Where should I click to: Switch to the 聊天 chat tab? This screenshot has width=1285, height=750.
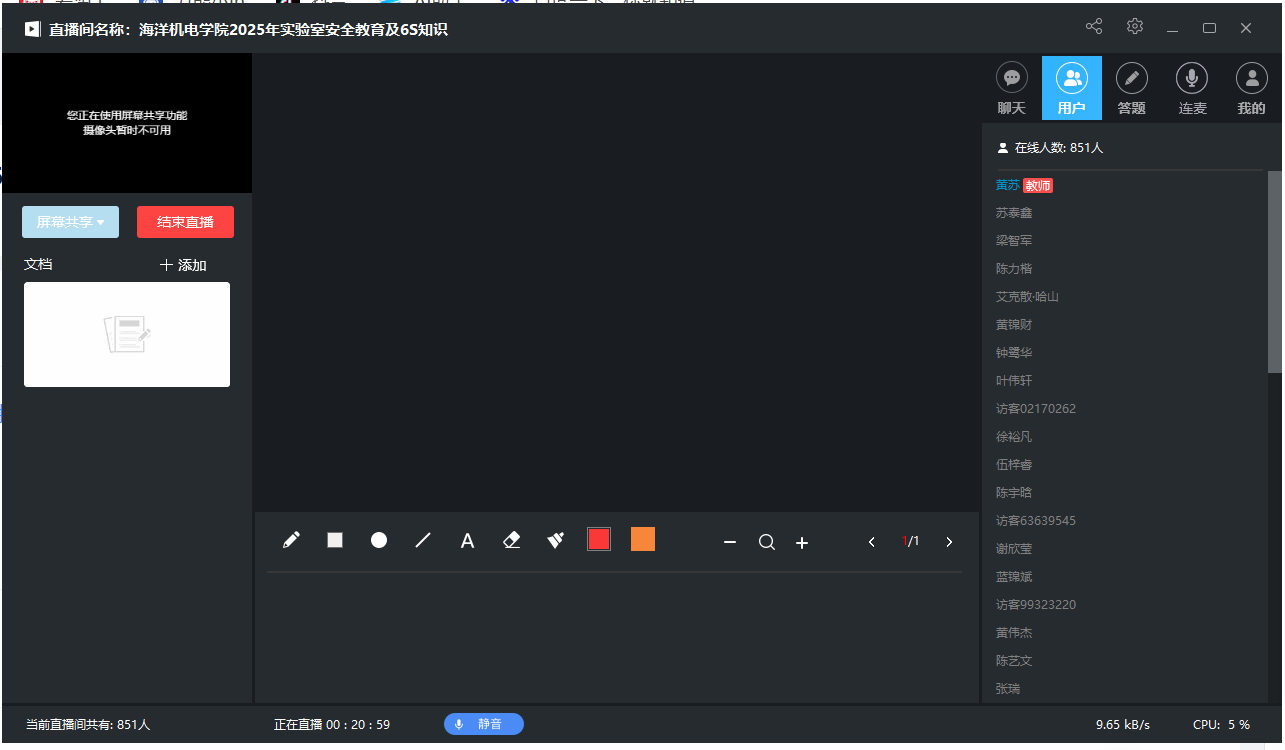[x=1012, y=88]
